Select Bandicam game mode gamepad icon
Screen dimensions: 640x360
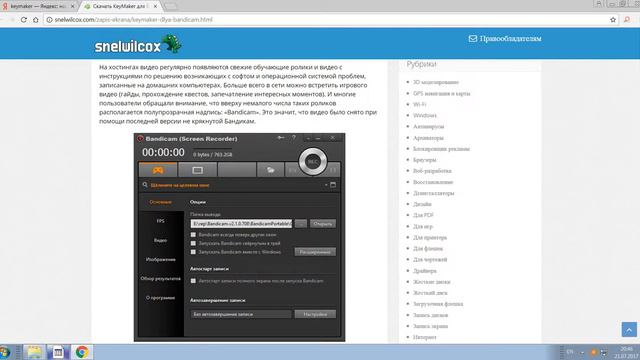click(x=158, y=170)
